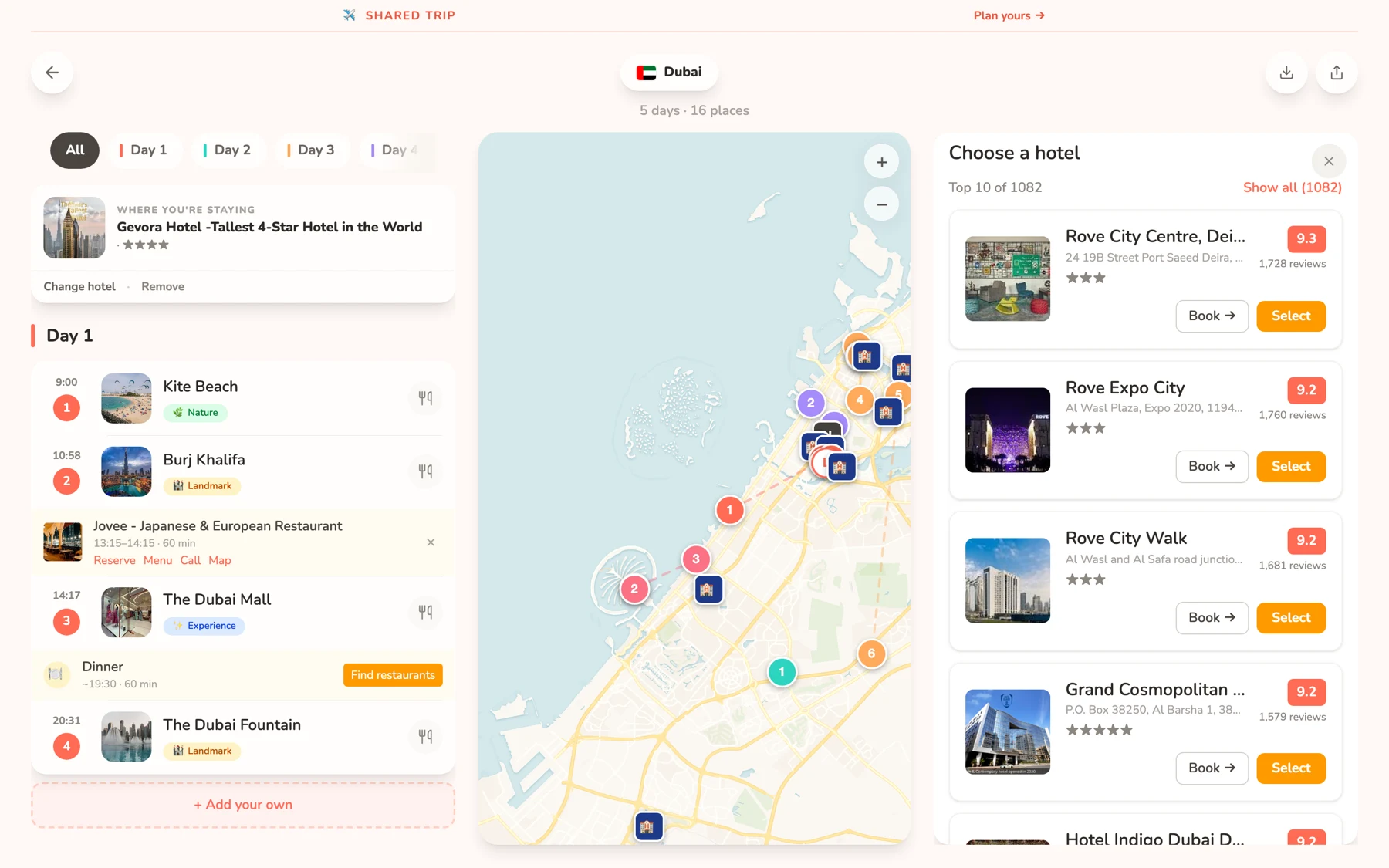Open The Dubai Fountain thumbnail
The width and height of the screenshot is (1389, 868).
click(x=127, y=736)
